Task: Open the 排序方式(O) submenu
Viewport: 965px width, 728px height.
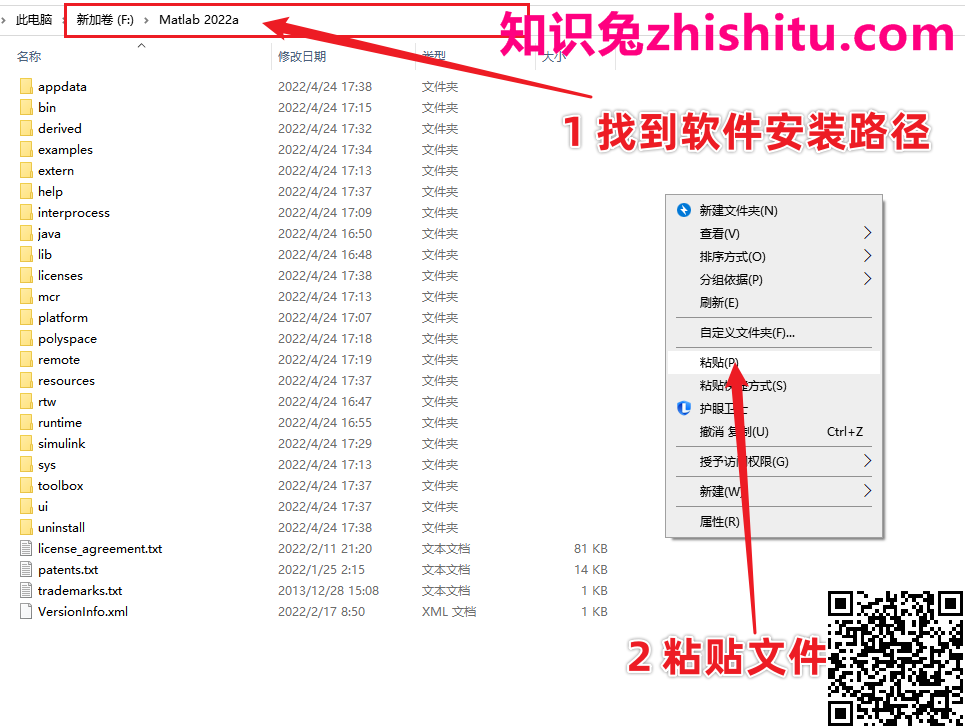Action: [774, 256]
